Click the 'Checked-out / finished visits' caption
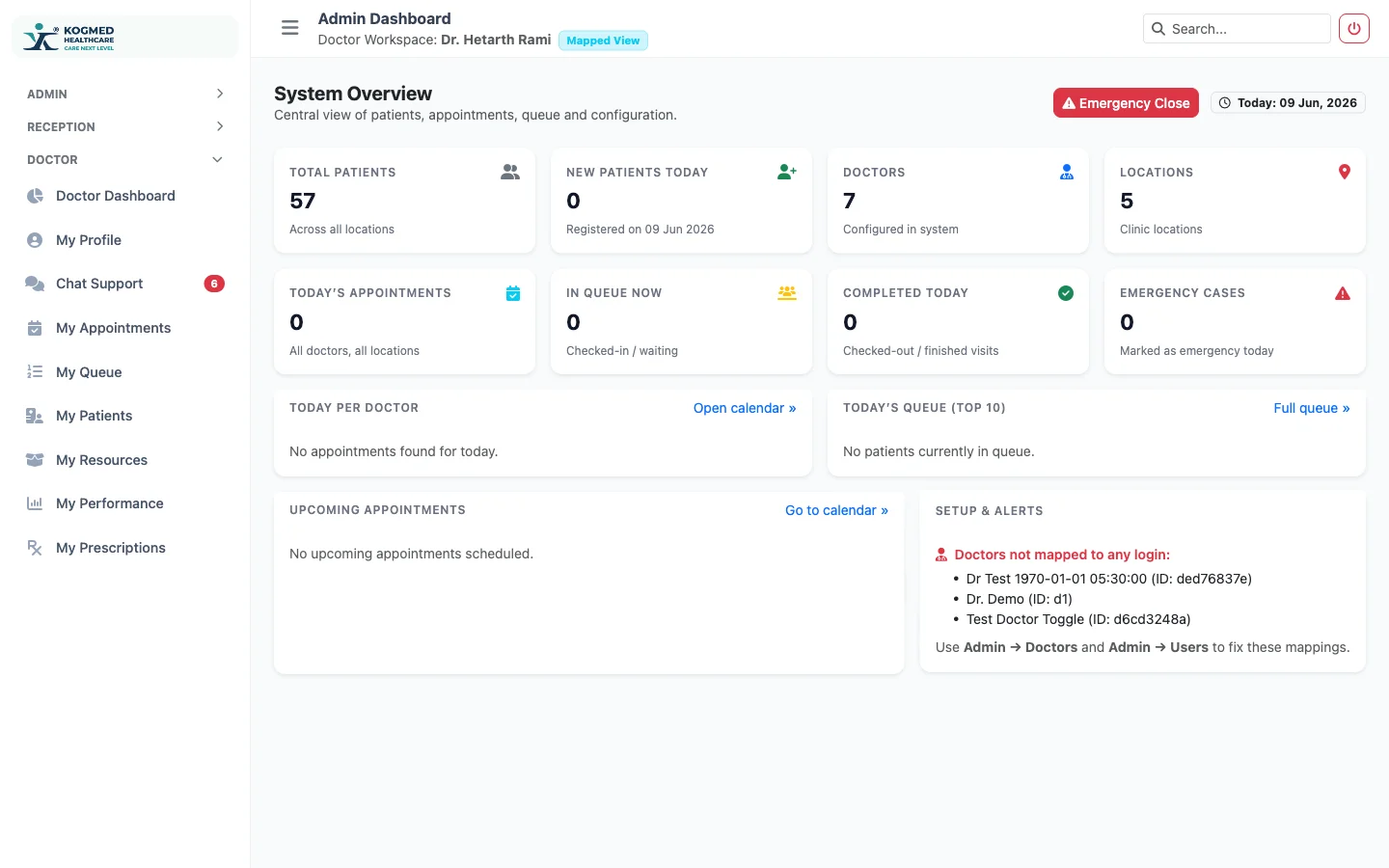Image resolution: width=1389 pixels, height=868 pixels. click(921, 351)
